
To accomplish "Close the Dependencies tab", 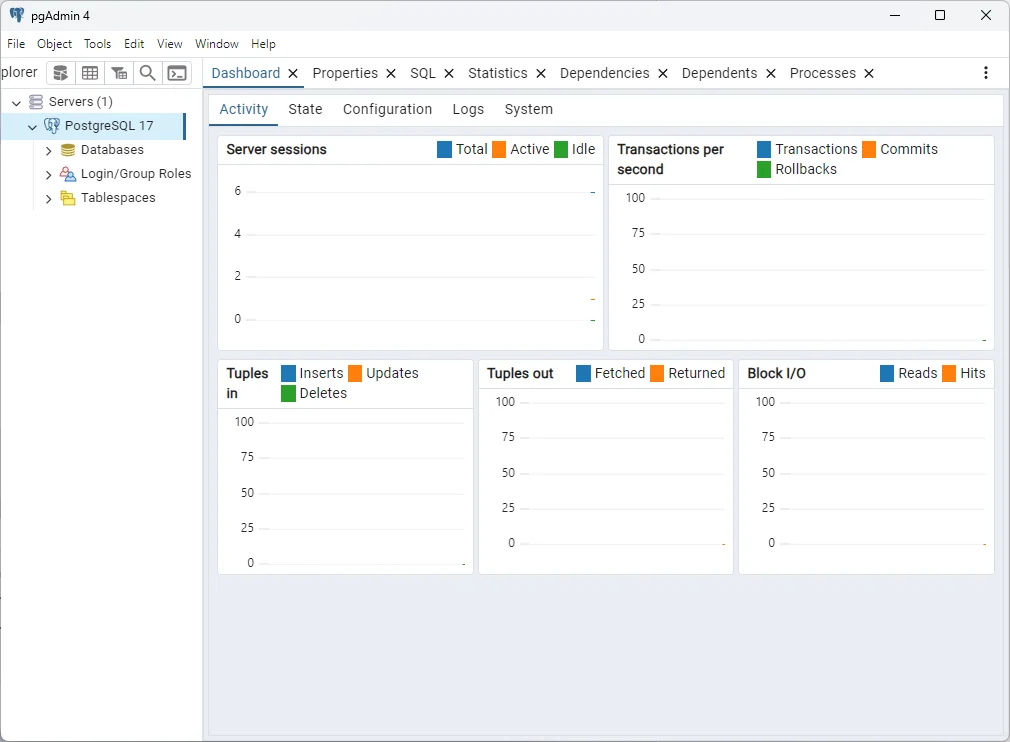I will pos(663,73).
